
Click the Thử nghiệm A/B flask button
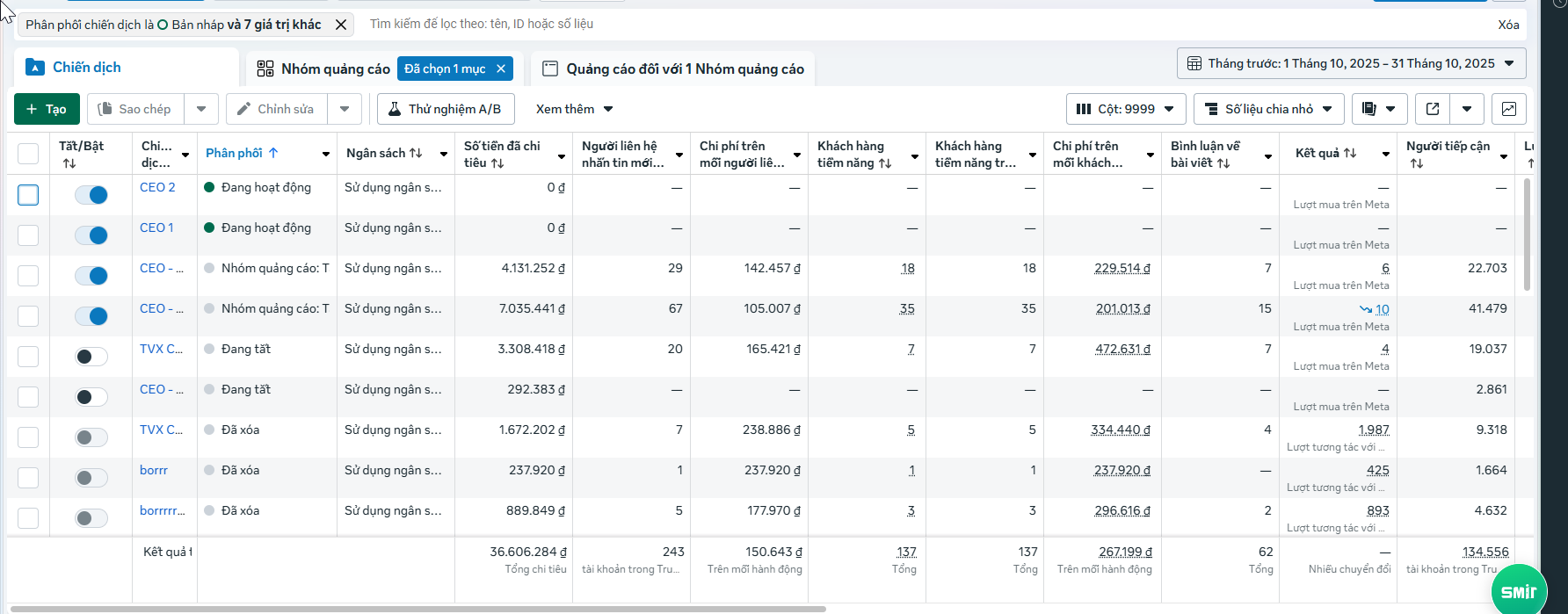pos(445,109)
